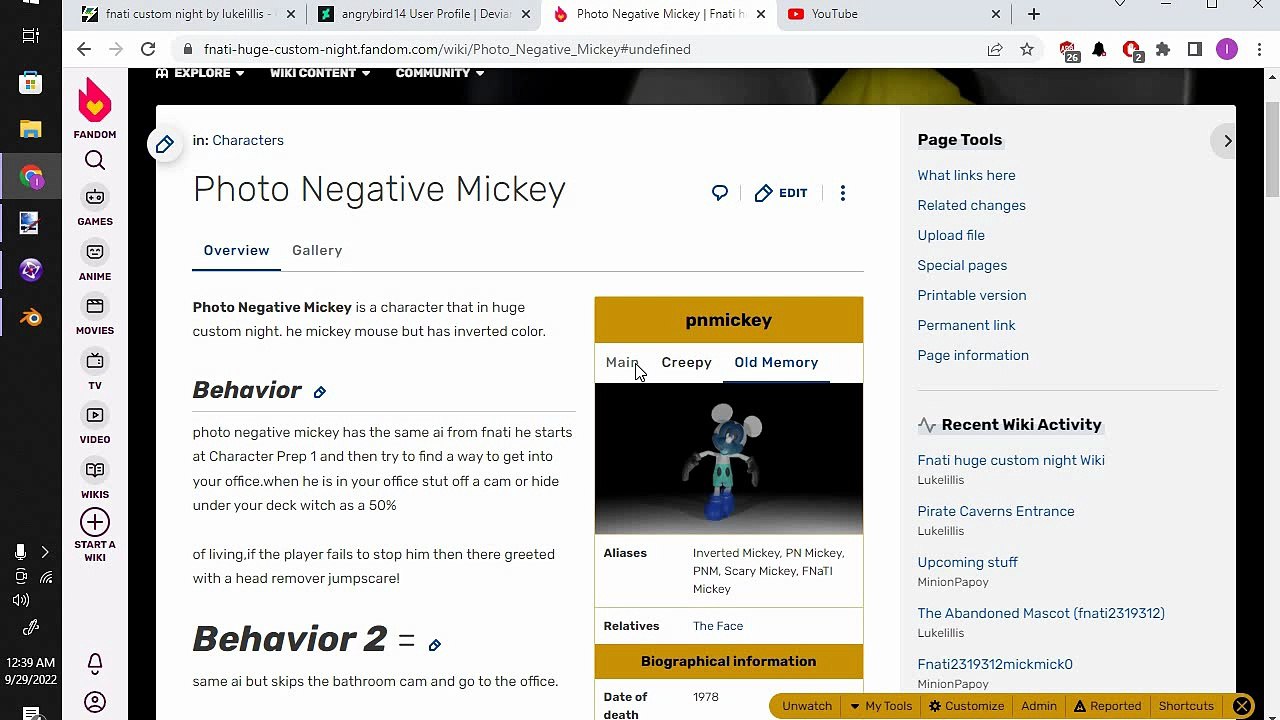Click the share page icon in address bar
The image size is (1280, 720).
[995, 49]
